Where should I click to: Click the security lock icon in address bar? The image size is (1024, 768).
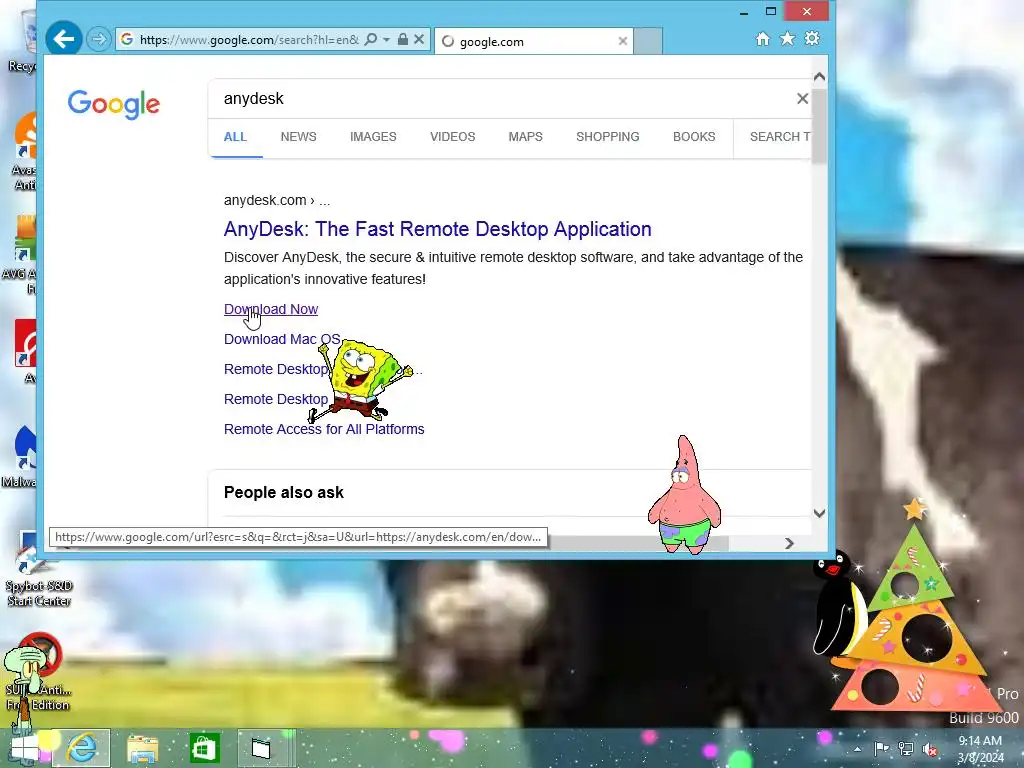point(403,40)
